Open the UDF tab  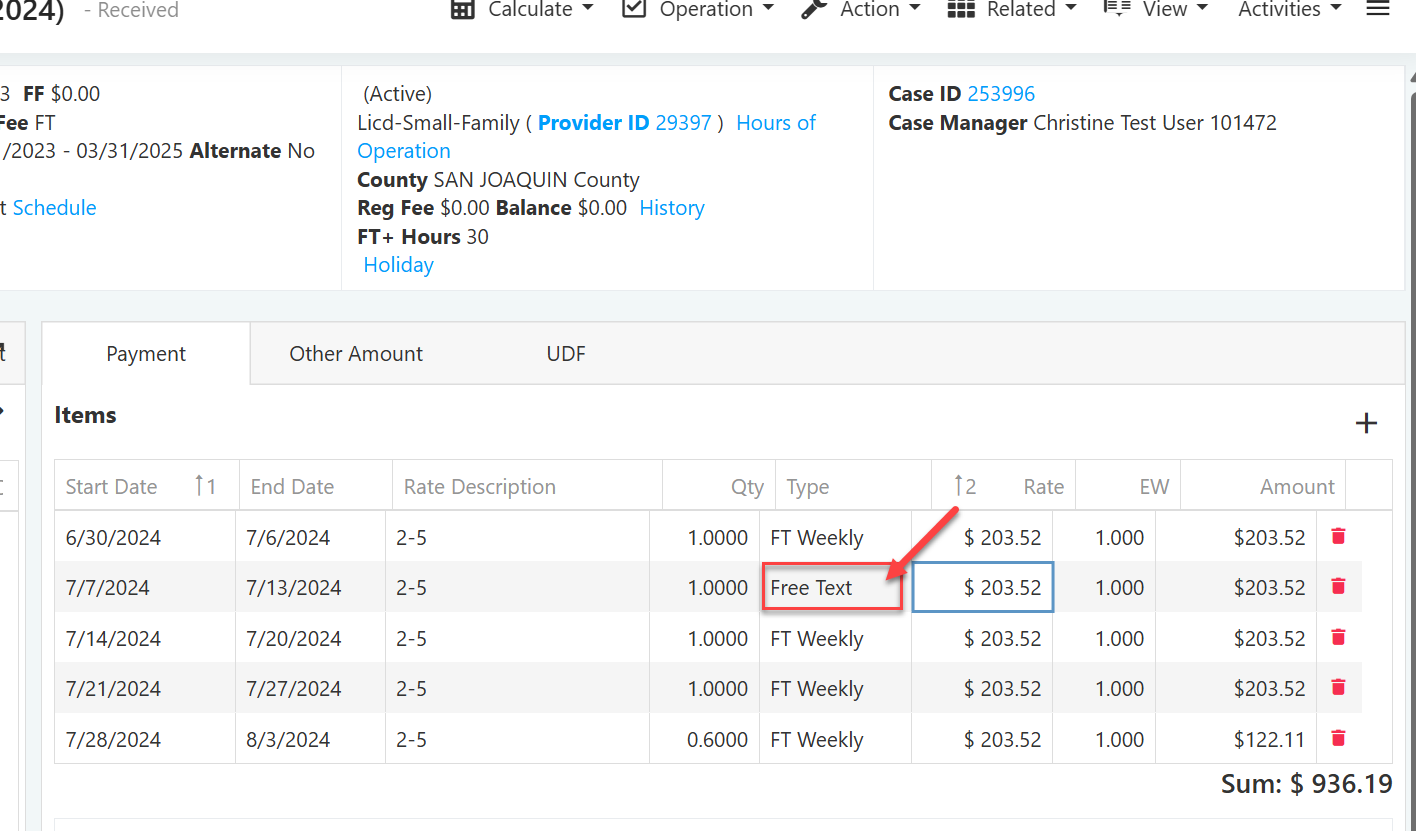[565, 353]
